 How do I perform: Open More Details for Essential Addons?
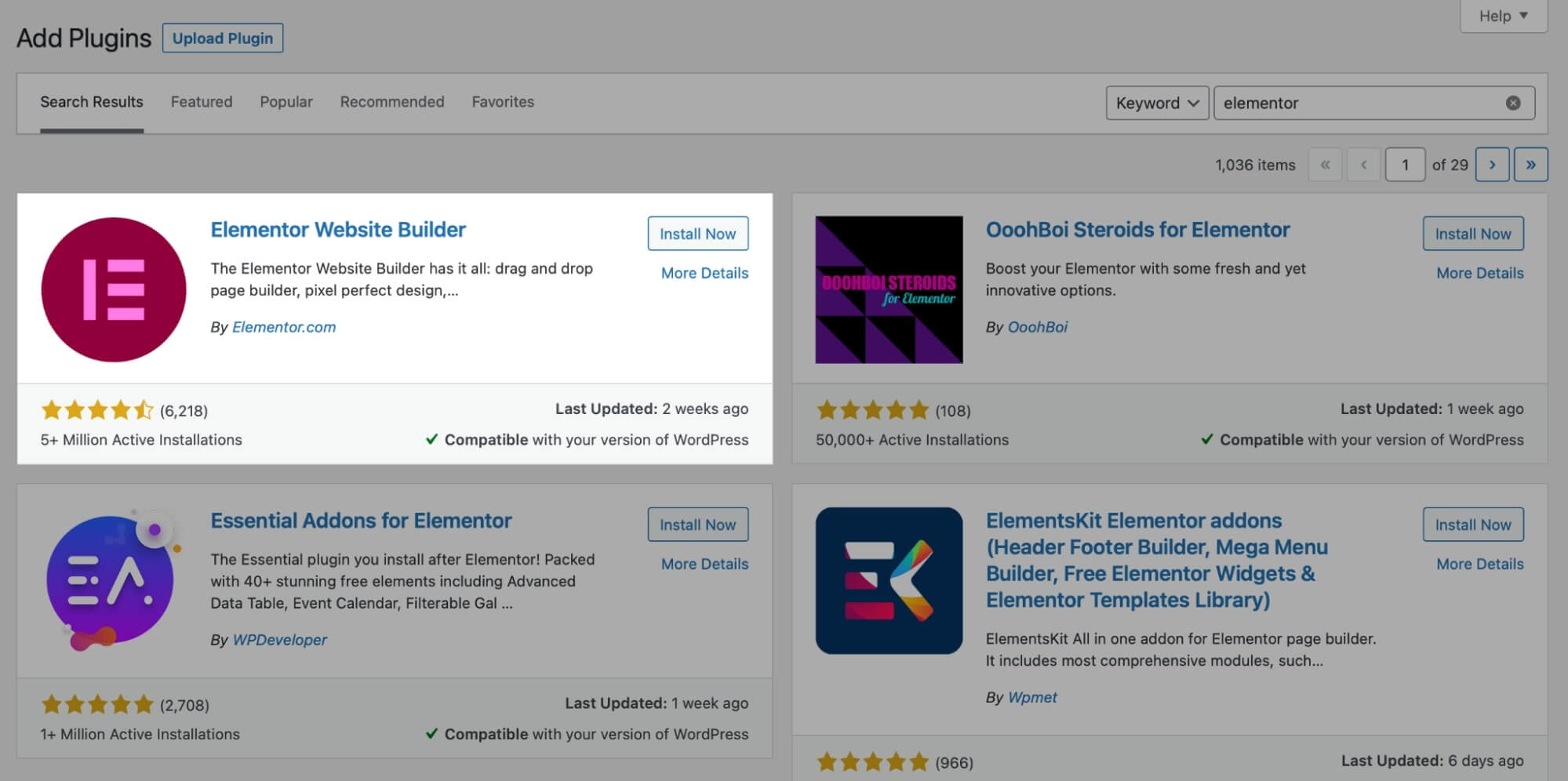point(704,564)
